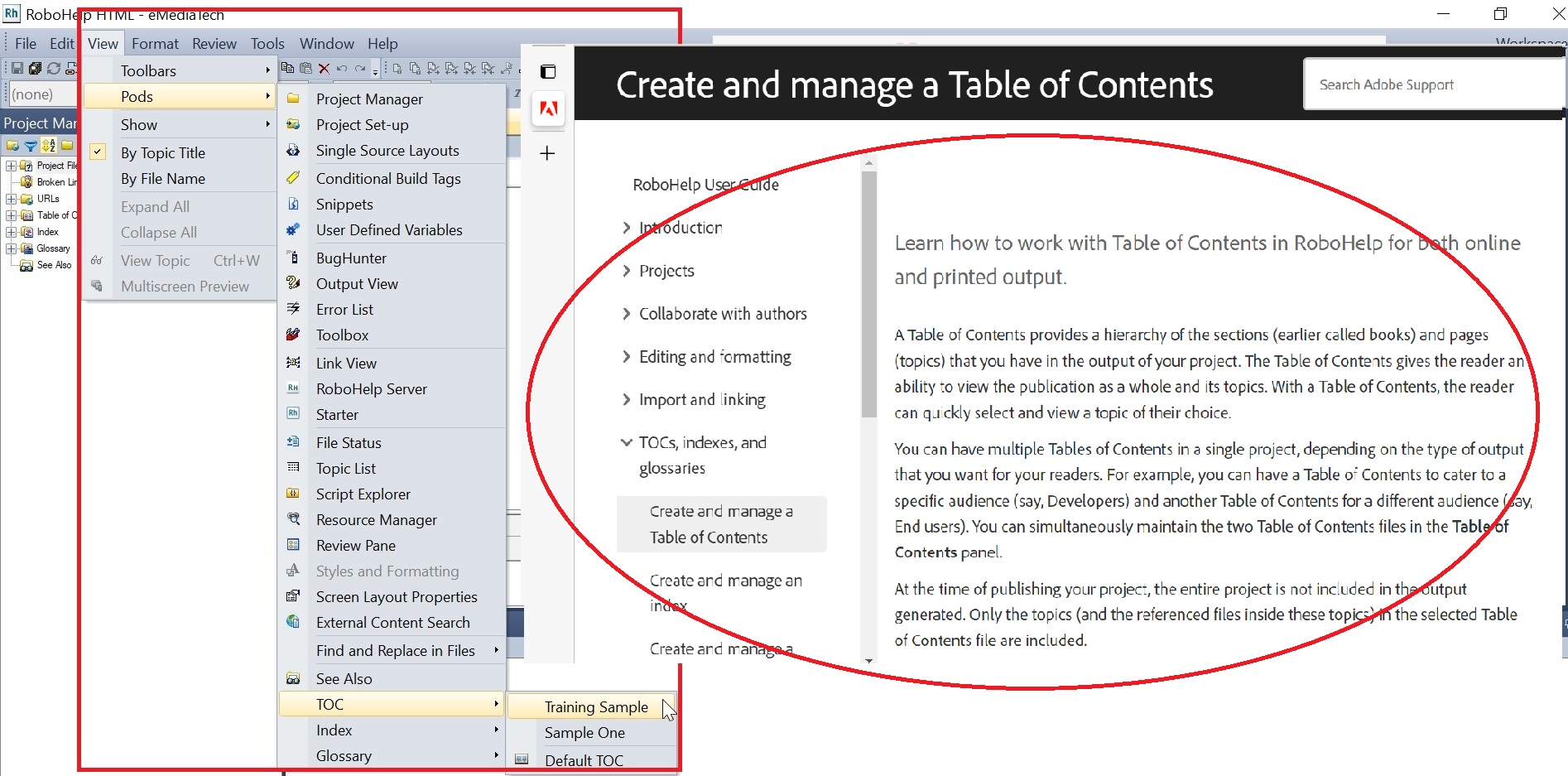Select Training Sample TOC
The width and height of the screenshot is (1568, 776).
point(592,706)
